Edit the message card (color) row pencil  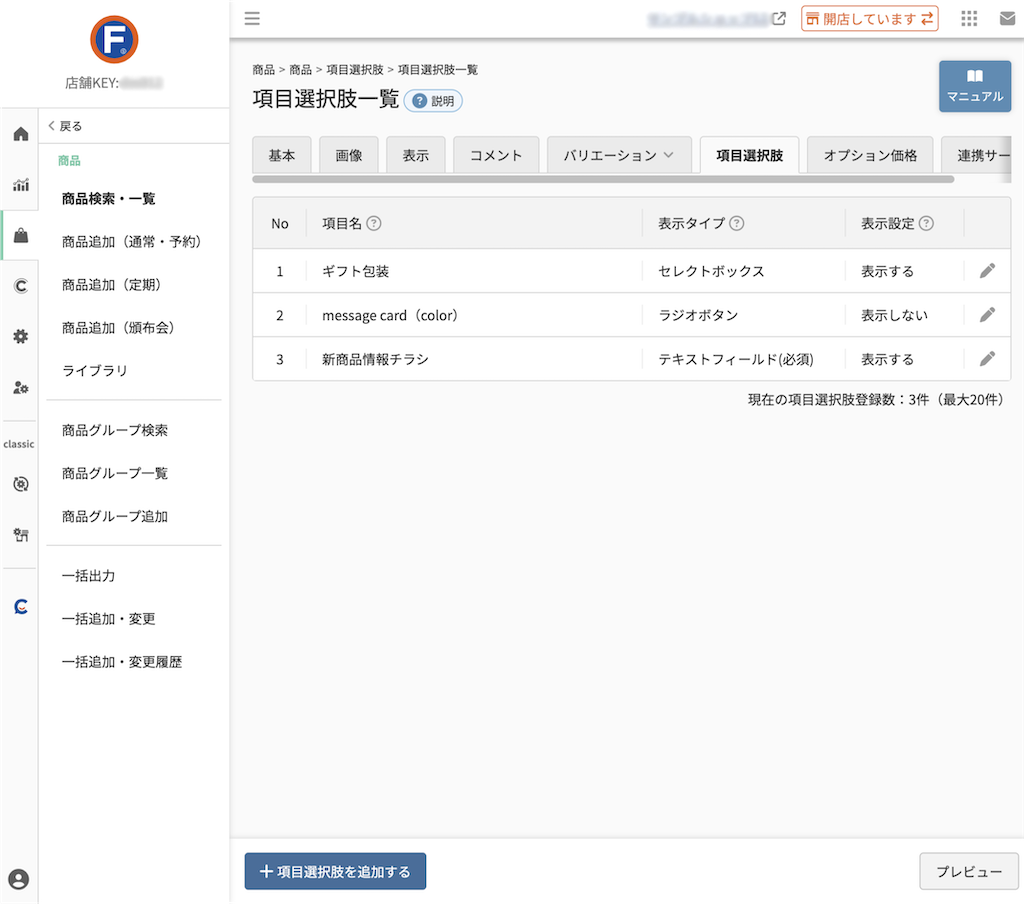(987, 315)
